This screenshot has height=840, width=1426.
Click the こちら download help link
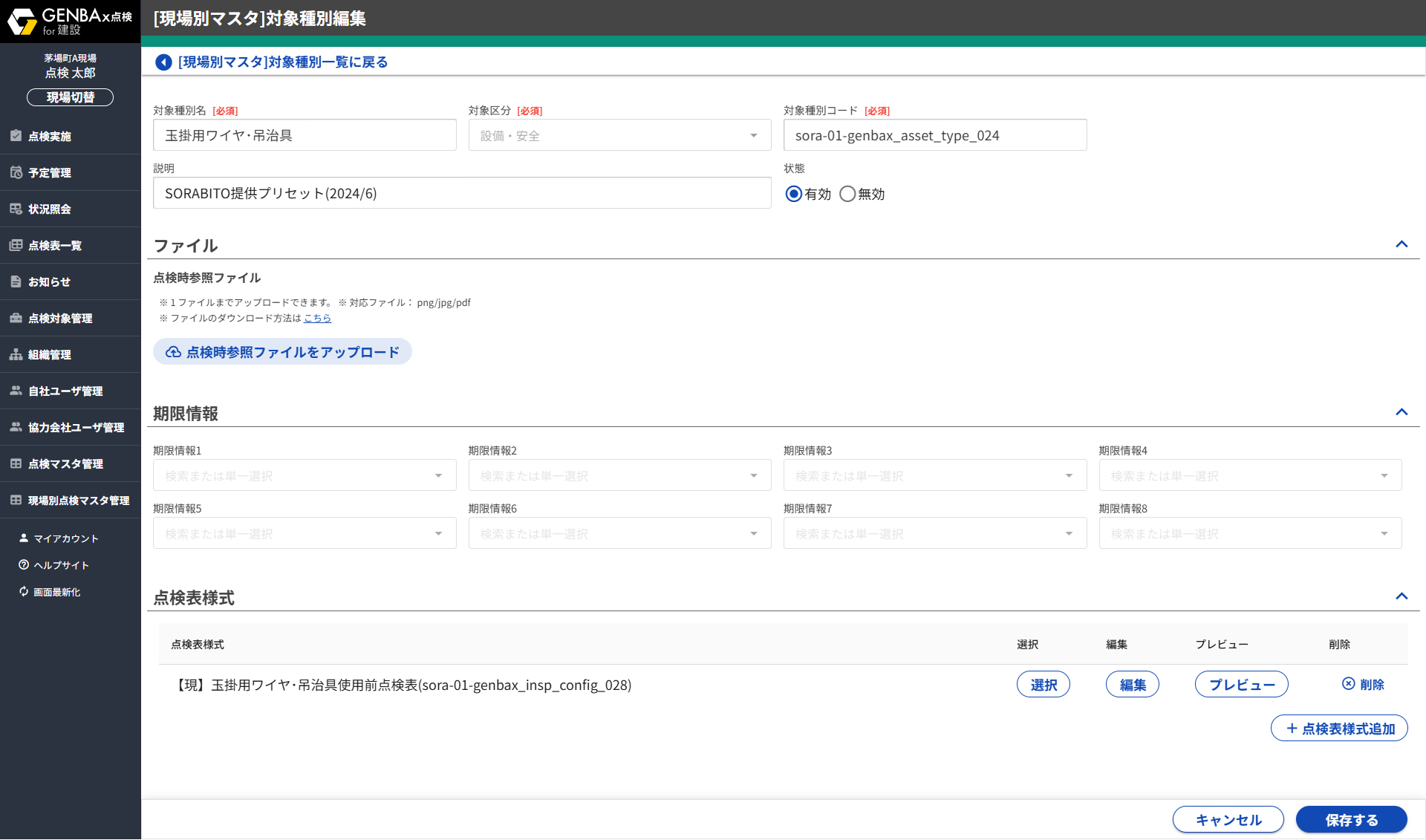317,319
